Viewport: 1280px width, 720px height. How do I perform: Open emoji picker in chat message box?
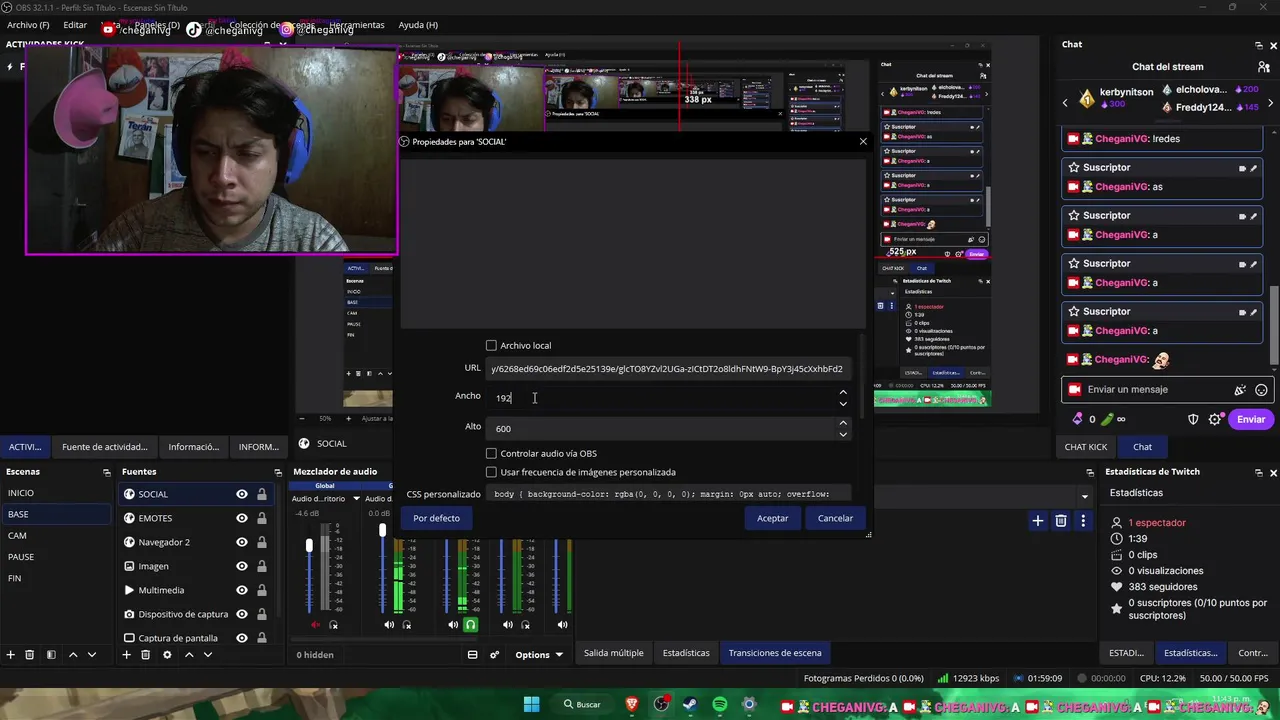pos(1261,390)
